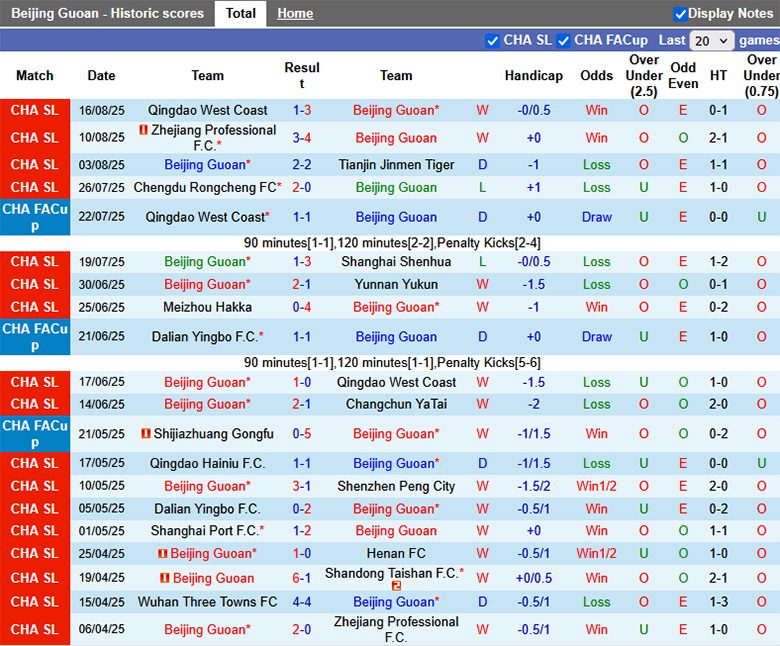This screenshot has width=780, height=646.
Task: Click the red card icon beside Shijiazhuang Gongfu
Action: click(x=146, y=434)
